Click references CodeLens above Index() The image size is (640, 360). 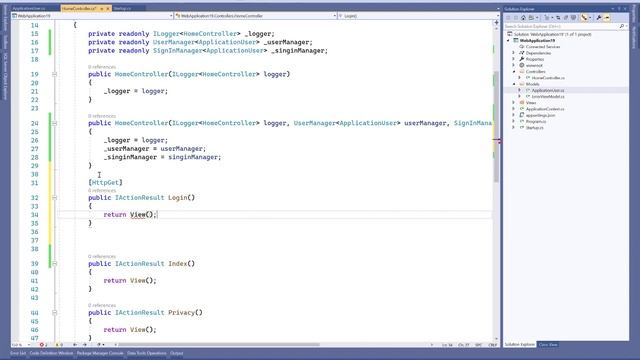point(102,257)
